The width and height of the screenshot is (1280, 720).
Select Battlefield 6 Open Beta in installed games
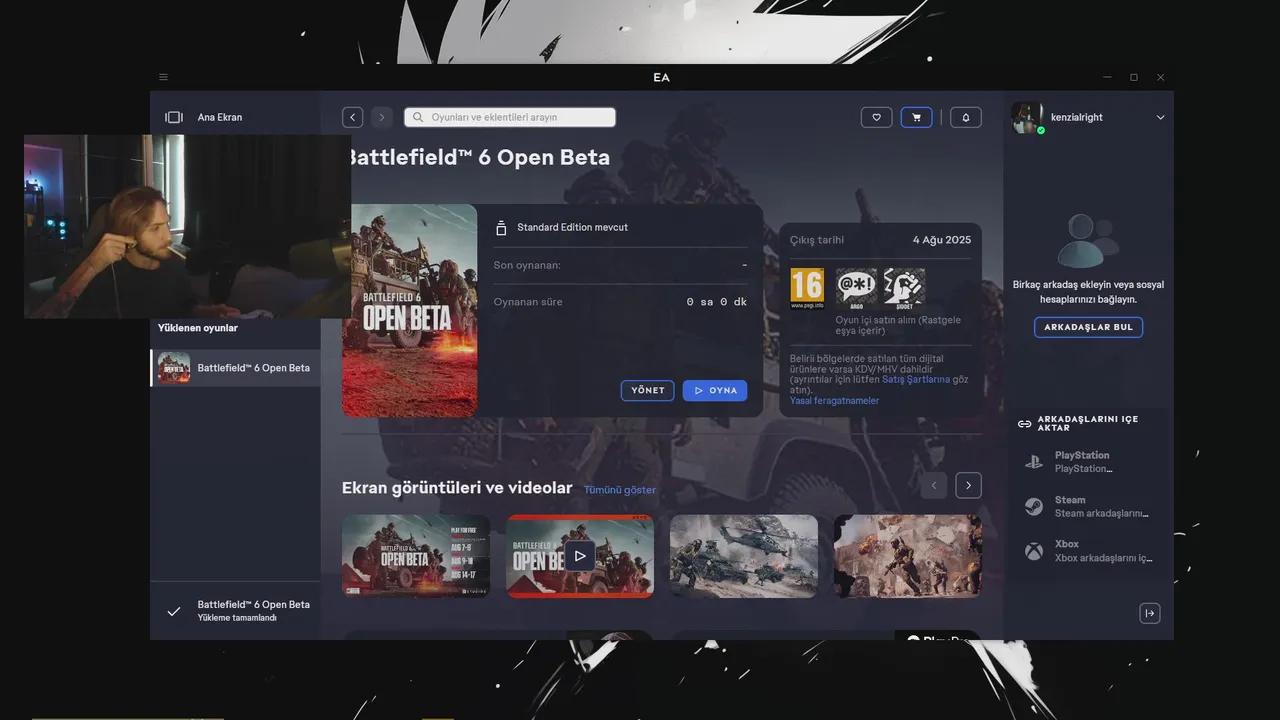[x=236, y=368]
